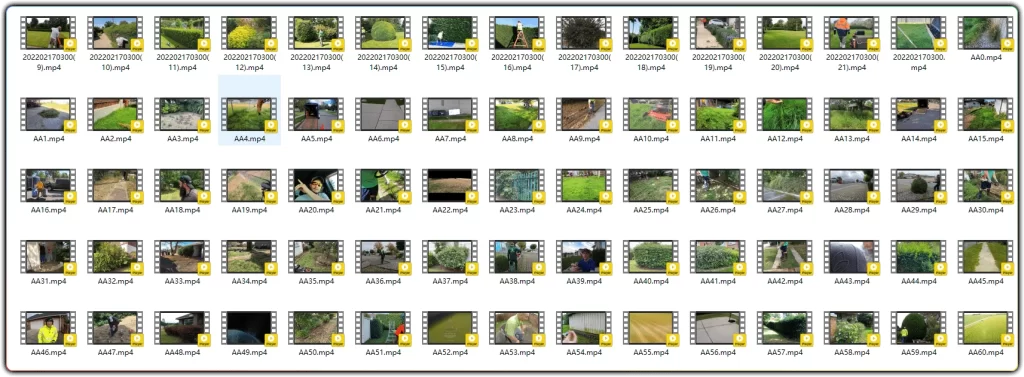The image size is (1024, 377).
Task: Choose the AA37.mp4 bush video icon
Action: tap(450, 257)
